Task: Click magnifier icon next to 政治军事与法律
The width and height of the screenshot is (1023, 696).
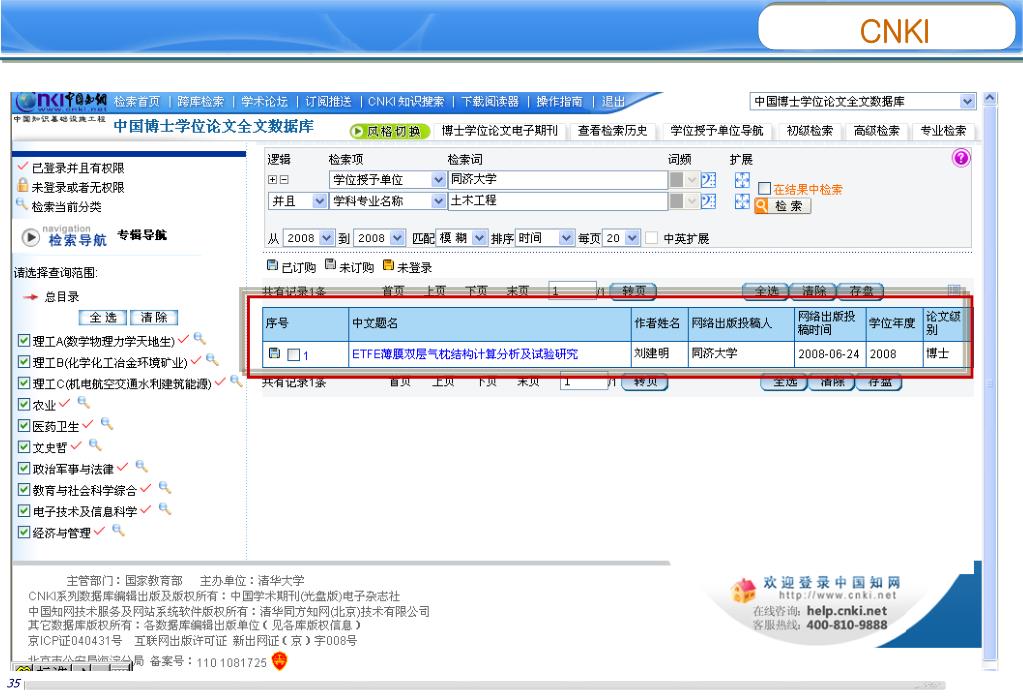Action: (x=142, y=466)
